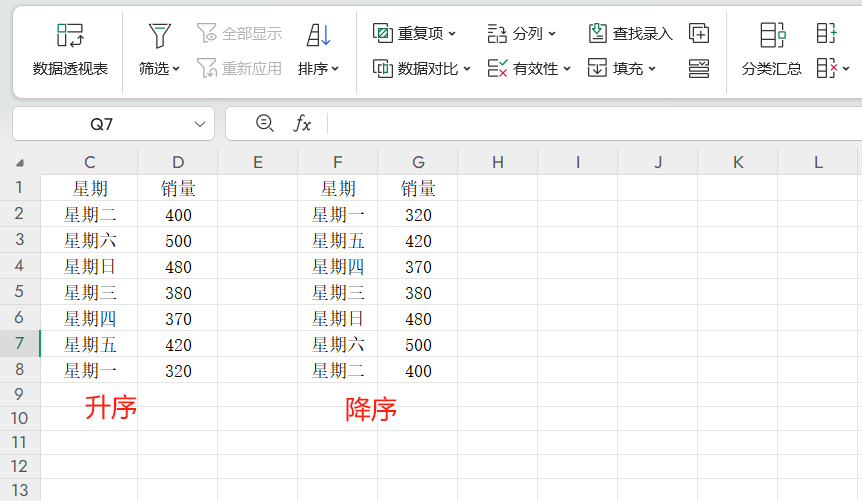Expand the 有效性 validation dropdown
862x501 pixels.
pyautogui.click(x=529, y=68)
